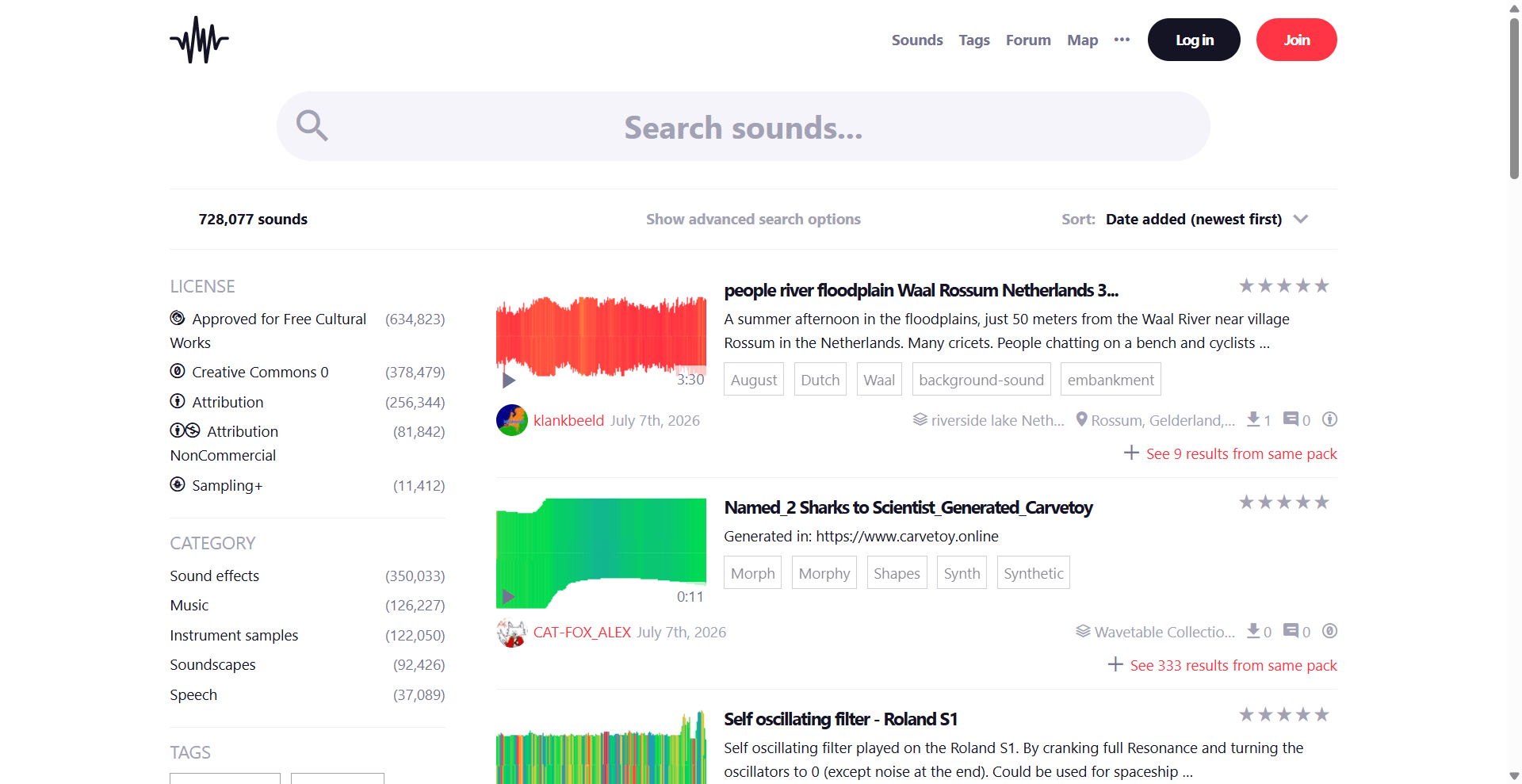Image resolution: width=1522 pixels, height=784 pixels.
Task: Open the floodplain Waal Rossum sound title
Action: tap(921, 290)
